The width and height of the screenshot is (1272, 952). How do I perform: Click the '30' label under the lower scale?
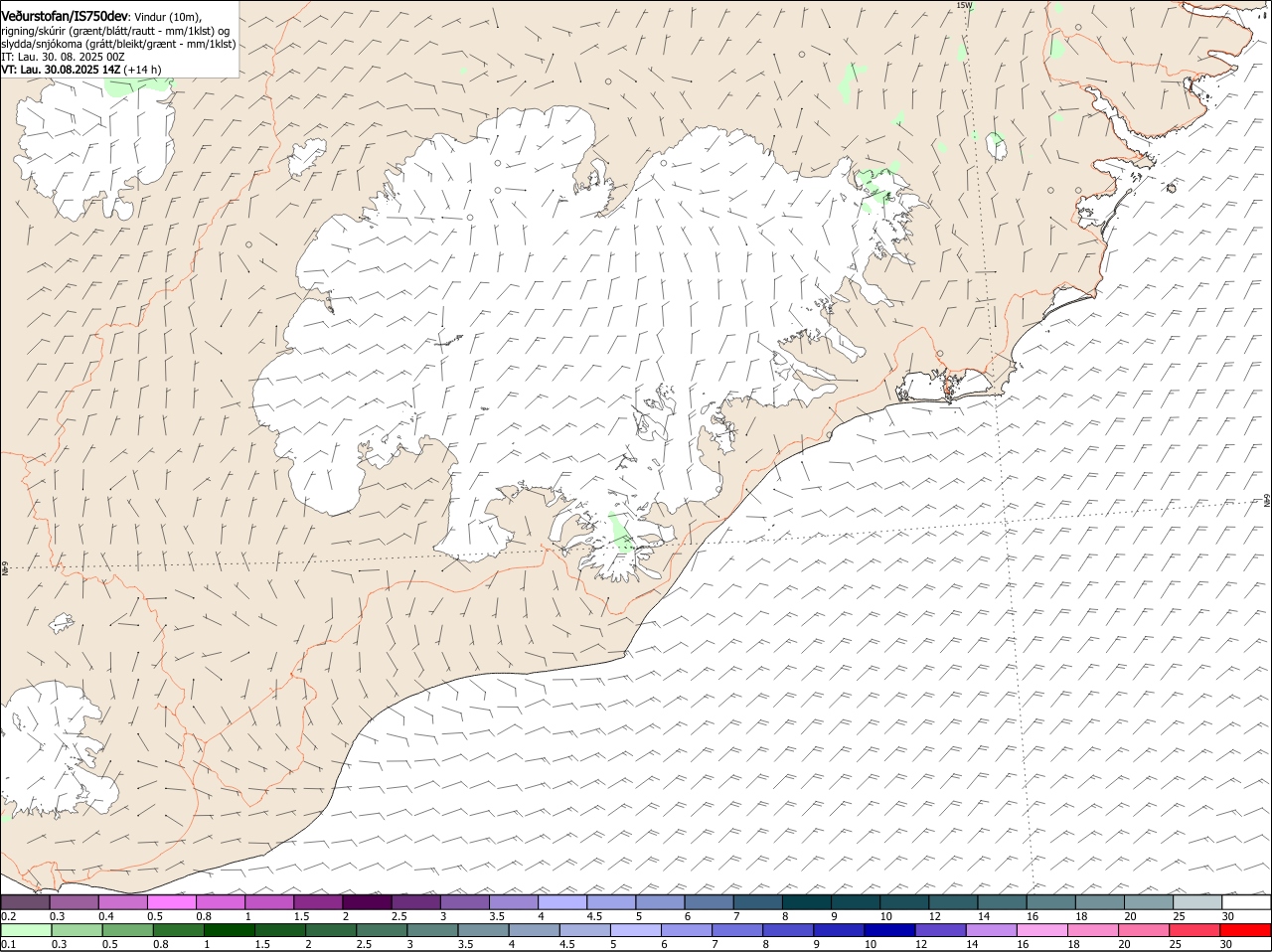[x=1226, y=944]
